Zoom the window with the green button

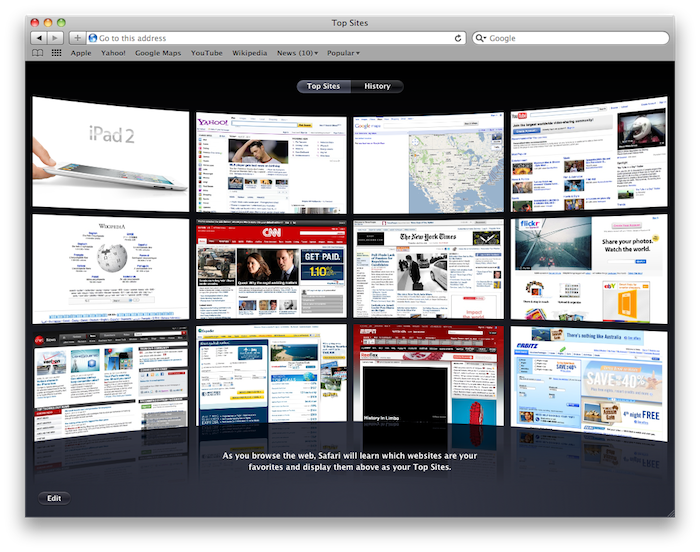click(61, 22)
